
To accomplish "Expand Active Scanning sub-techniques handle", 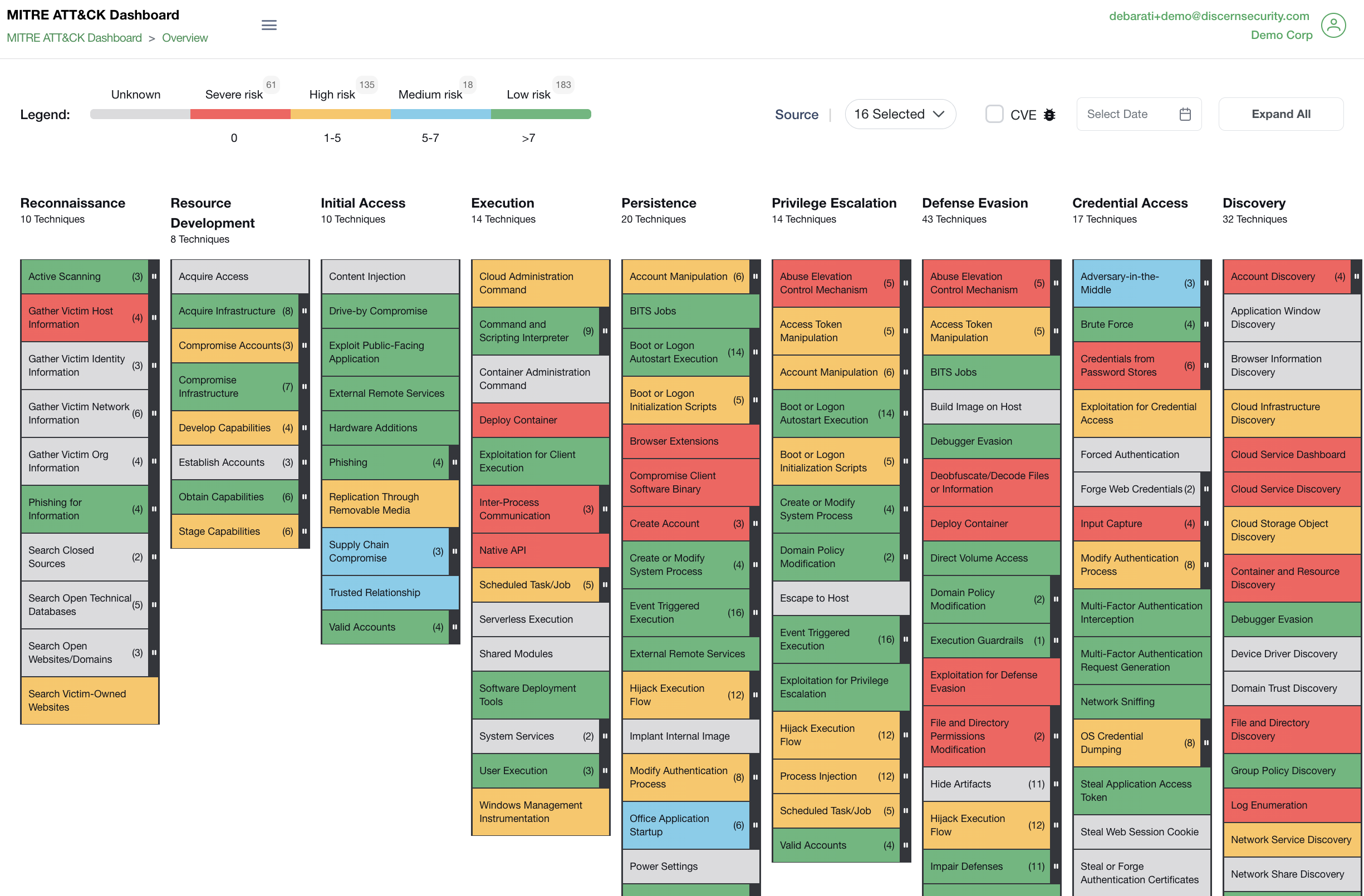I will [154, 277].
